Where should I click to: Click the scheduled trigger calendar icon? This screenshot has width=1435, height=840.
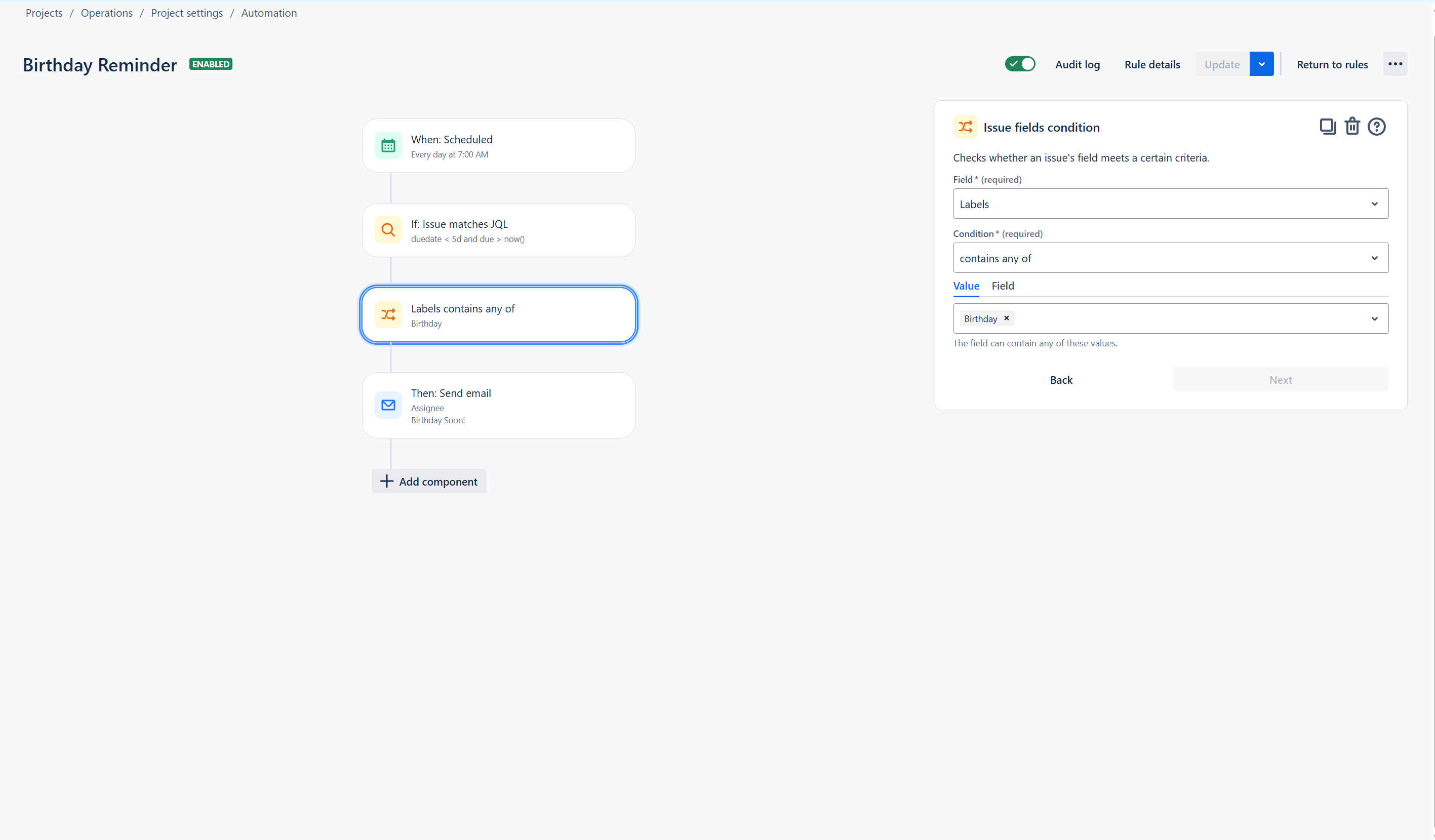tap(388, 146)
